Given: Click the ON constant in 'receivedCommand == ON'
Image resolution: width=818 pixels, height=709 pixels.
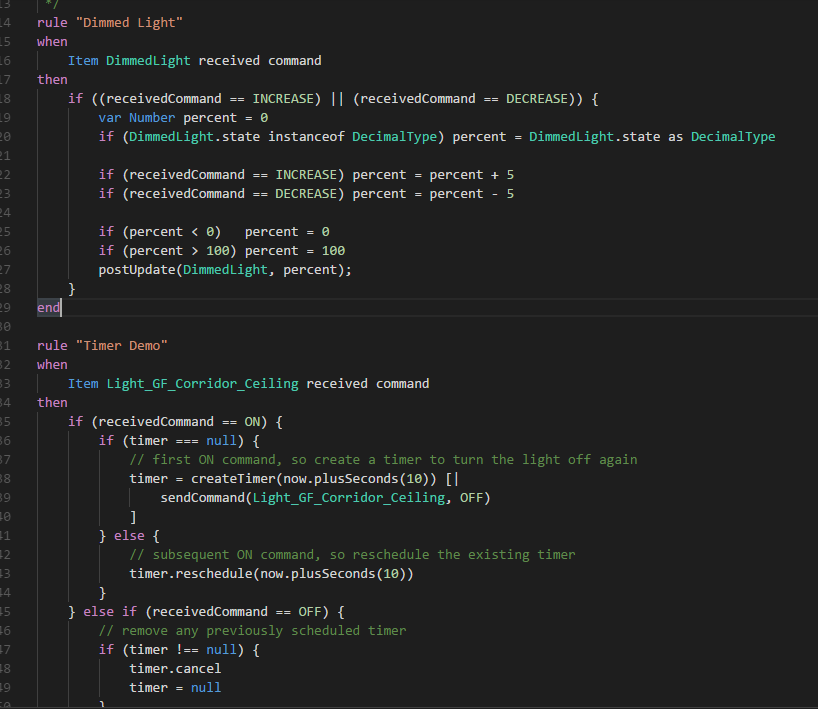Looking at the screenshot, I should pos(252,422).
